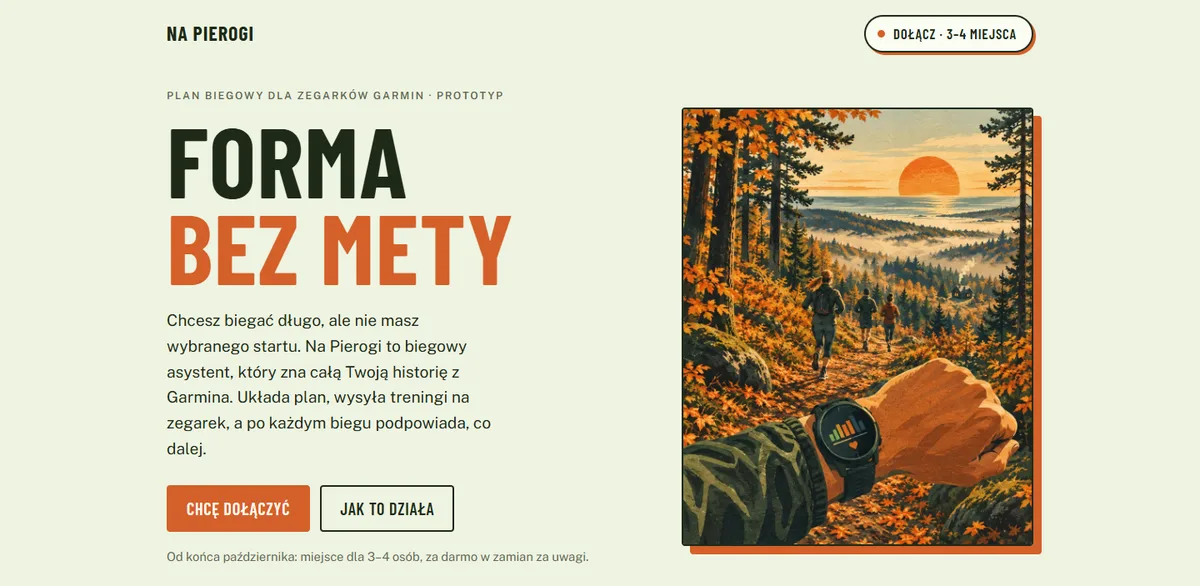Open the autumn forest hero illustration
Image resolution: width=1200 pixels, height=586 pixels.
click(x=857, y=327)
